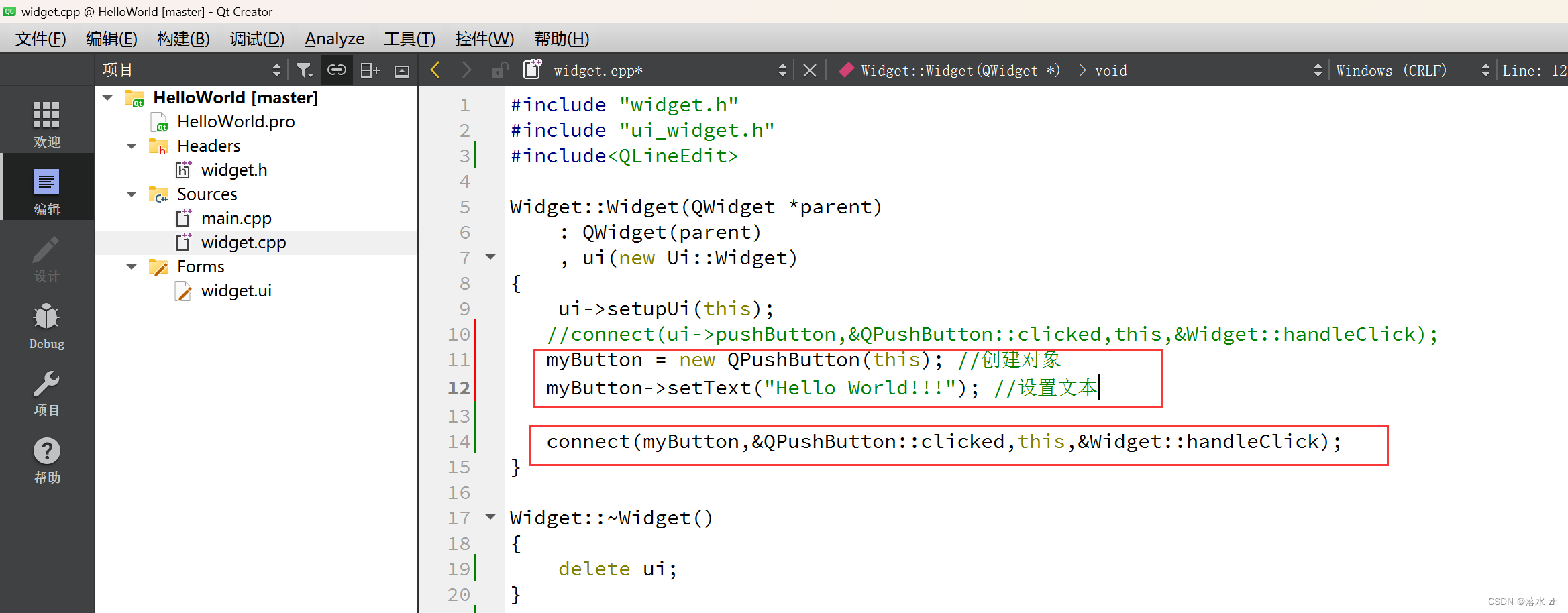1568x613 pixels.
Task: Click the split panel icon
Action: tap(370, 70)
